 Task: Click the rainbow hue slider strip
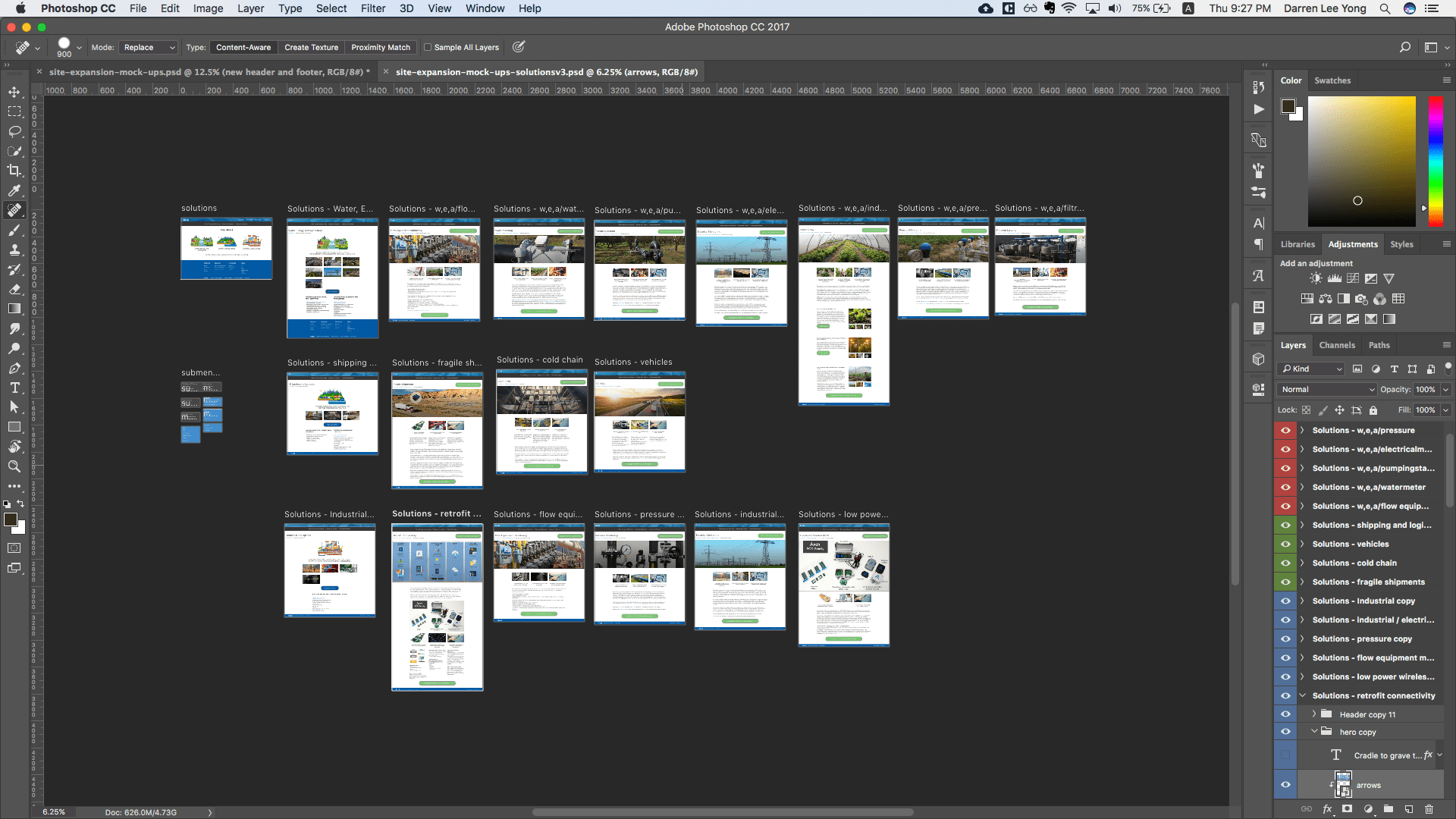[1436, 161]
